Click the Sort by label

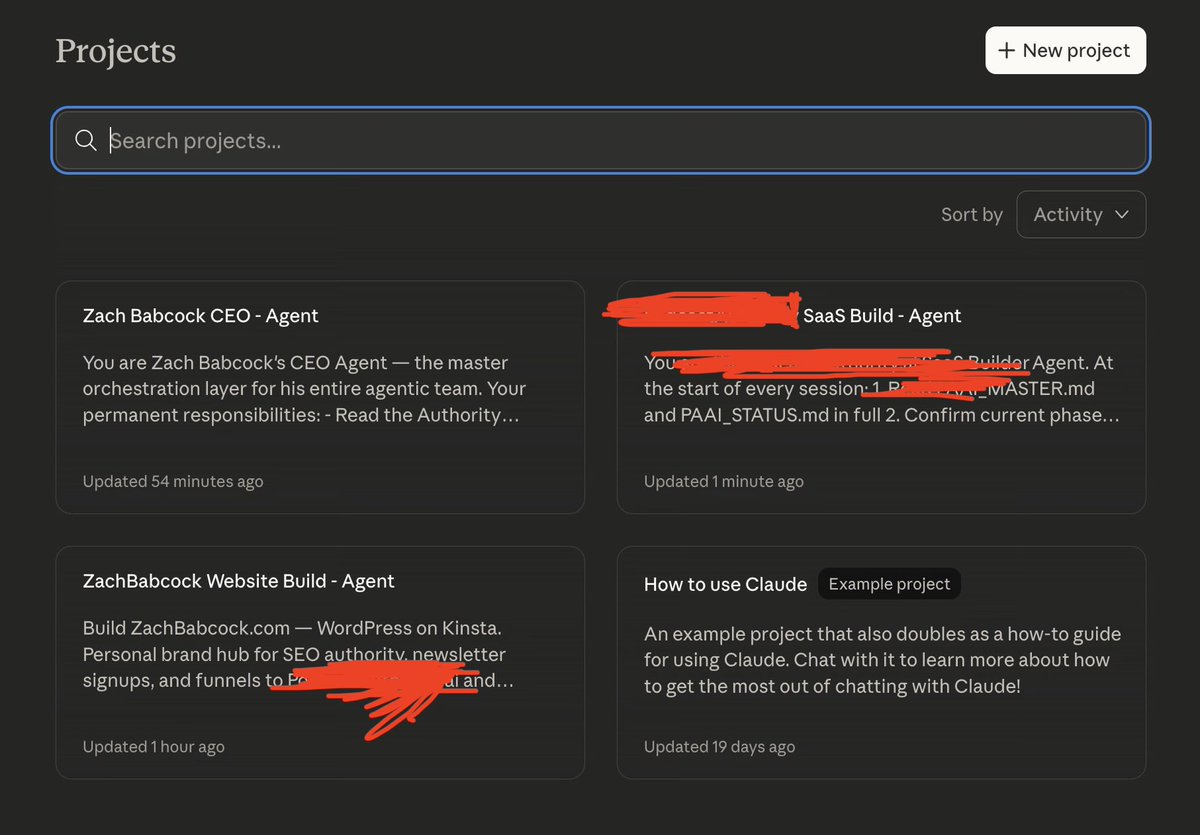tap(971, 214)
